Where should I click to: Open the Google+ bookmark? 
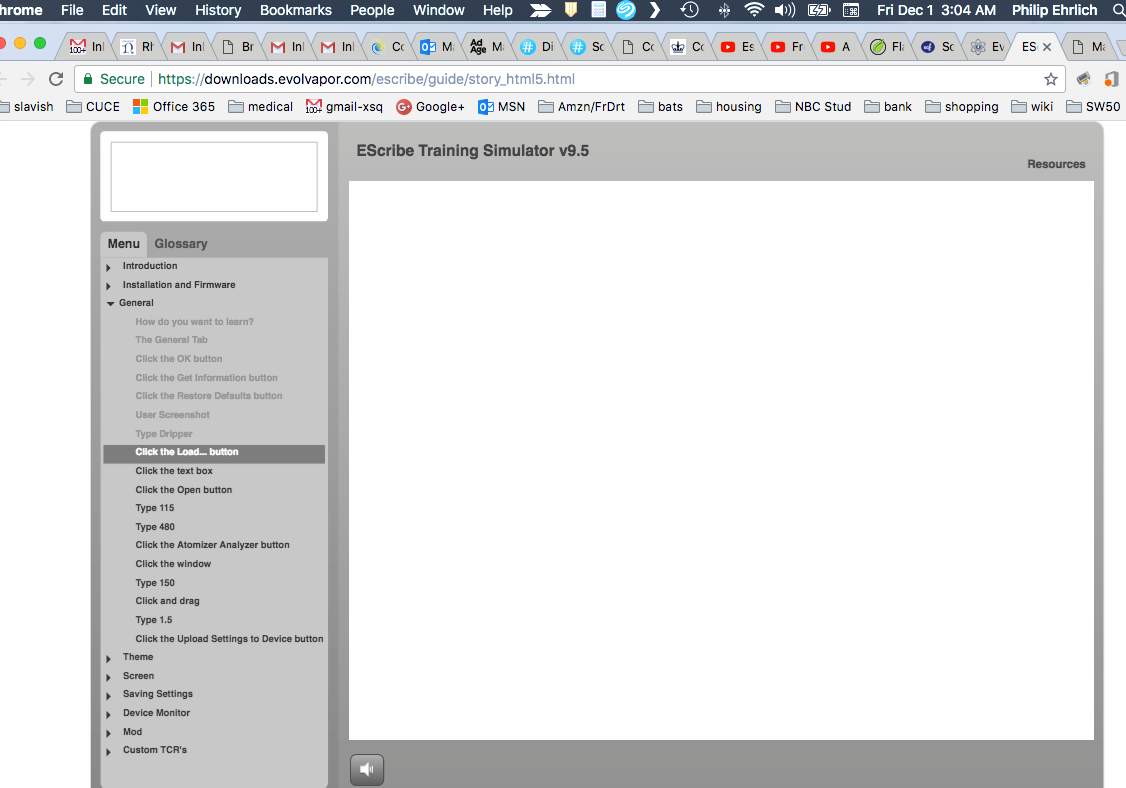click(x=431, y=106)
